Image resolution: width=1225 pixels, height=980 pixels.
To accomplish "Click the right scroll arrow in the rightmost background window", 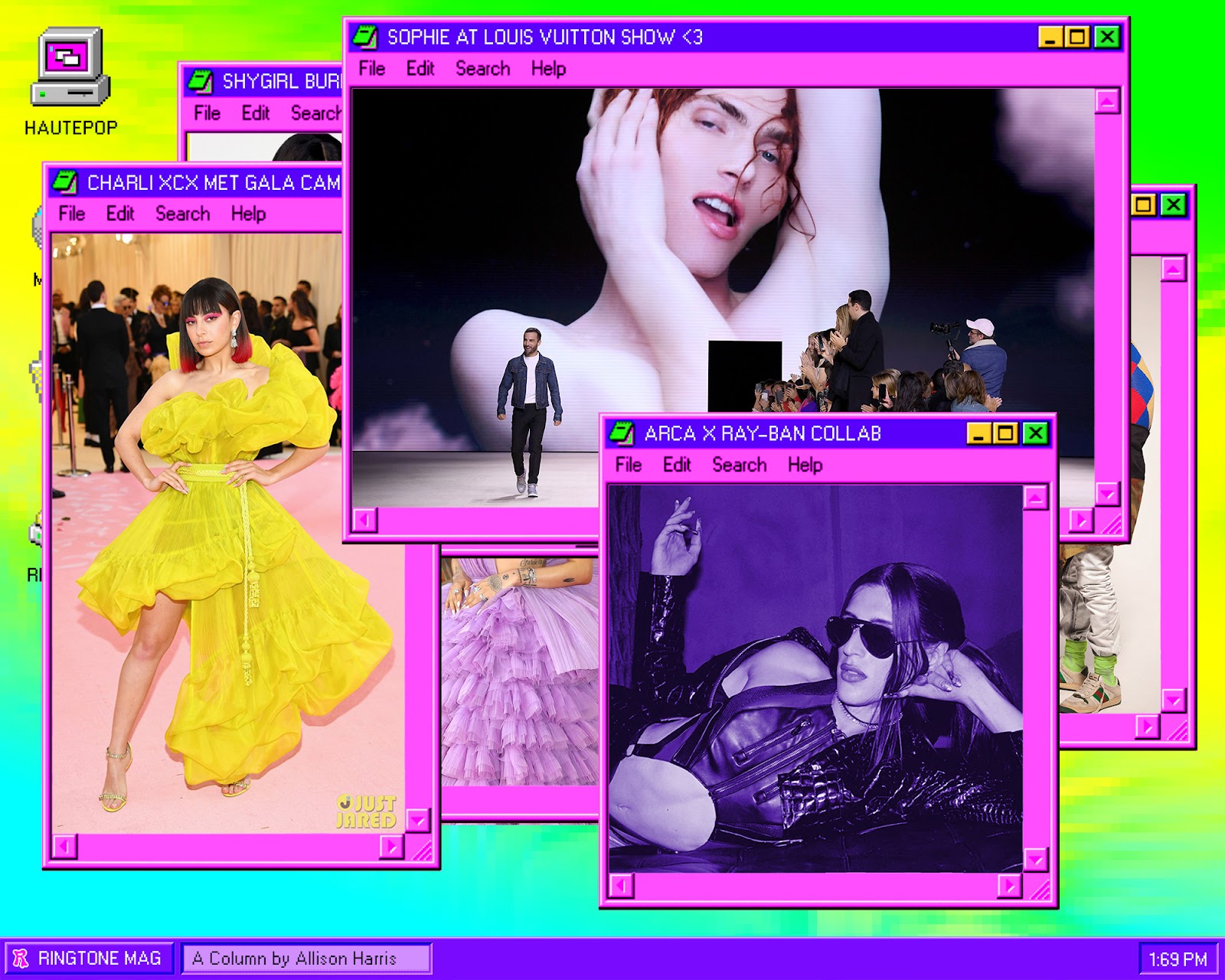I will [x=1147, y=727].
